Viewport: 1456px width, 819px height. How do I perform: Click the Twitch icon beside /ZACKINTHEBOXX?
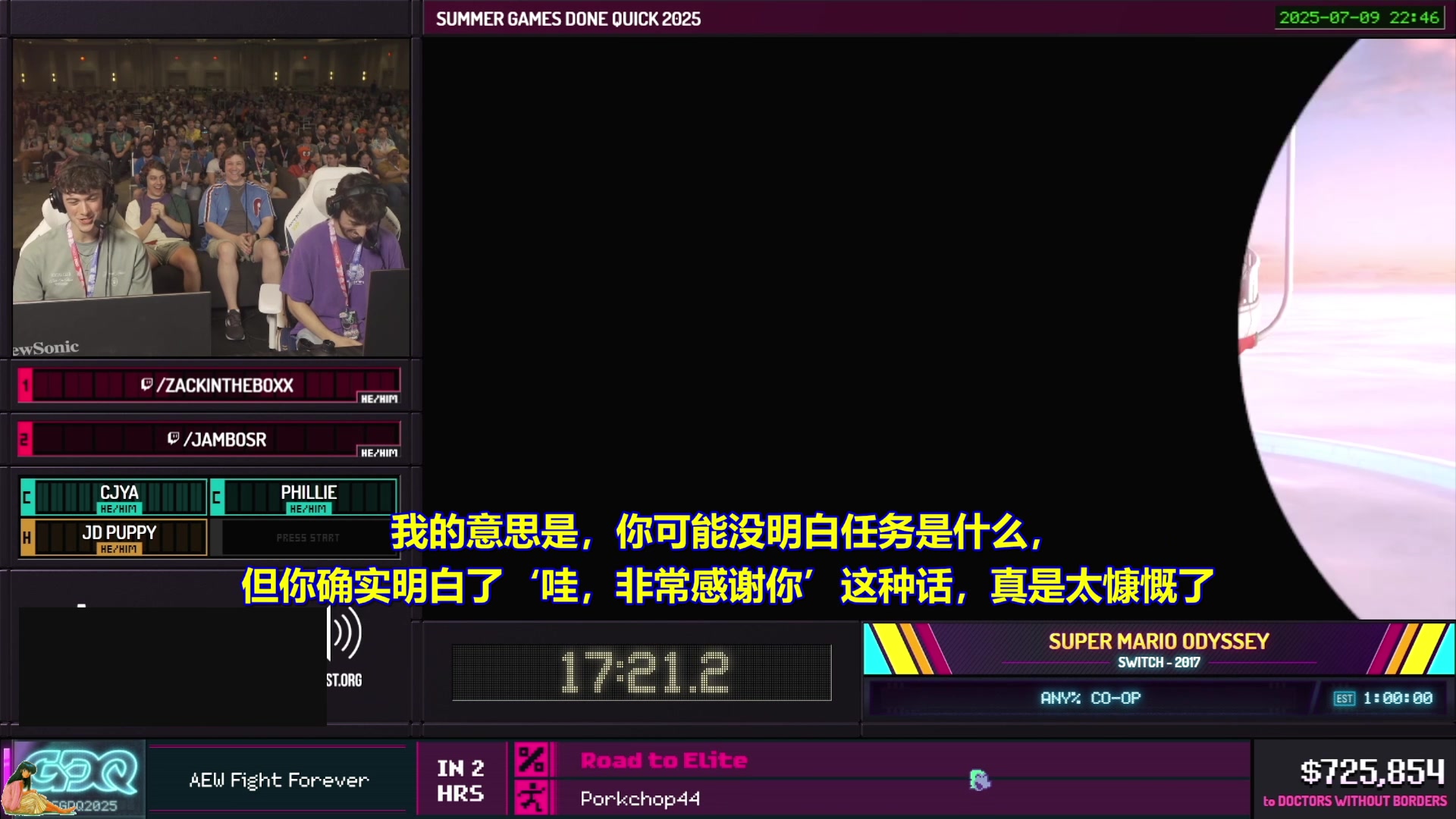click(x=147, y=385)
